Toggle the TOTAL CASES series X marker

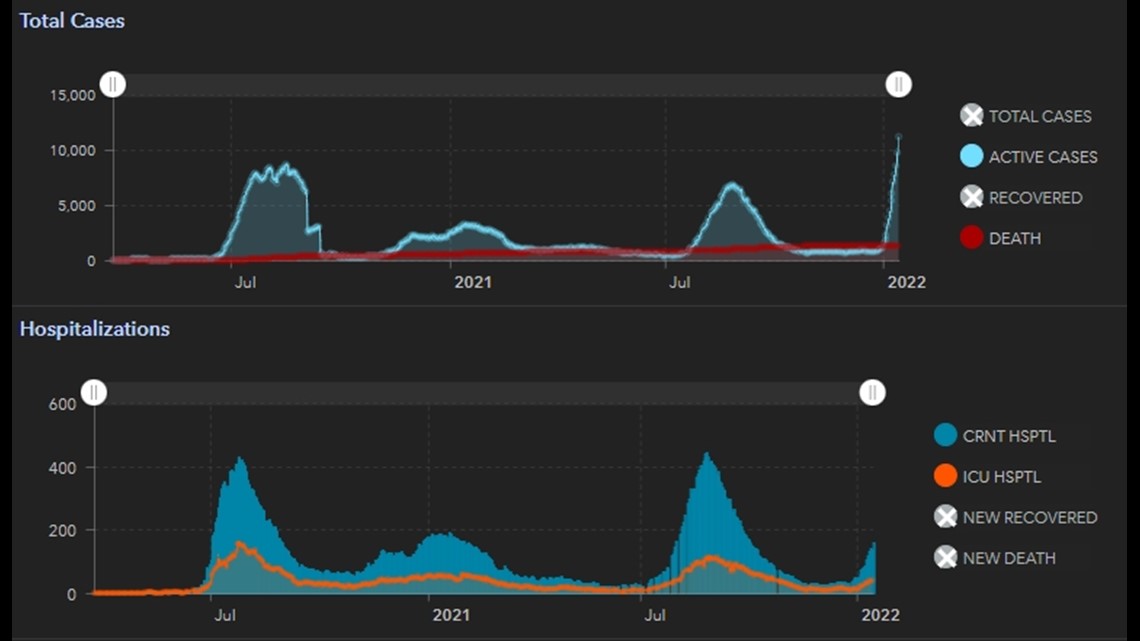click(971, 116)
